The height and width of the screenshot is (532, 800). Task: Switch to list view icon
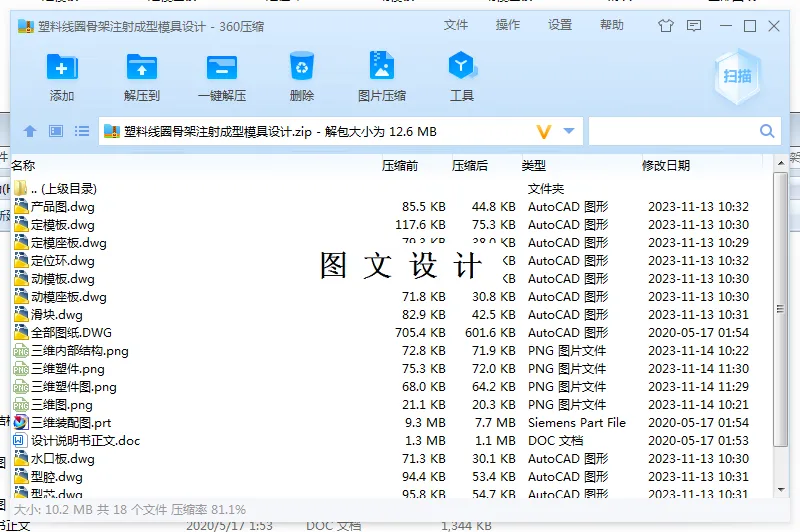click(82, 131)
